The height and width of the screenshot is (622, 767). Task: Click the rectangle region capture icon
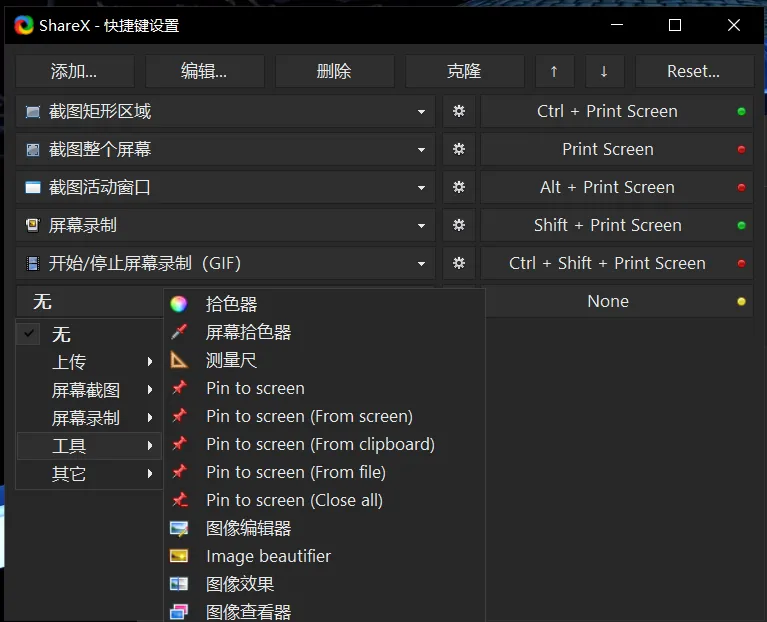tap(33, 112)
